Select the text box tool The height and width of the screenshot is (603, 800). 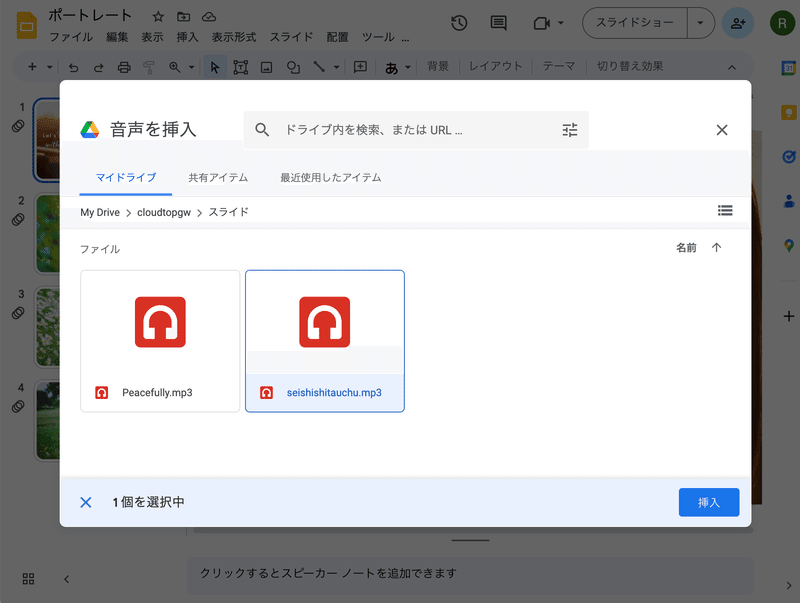point(240,67)
